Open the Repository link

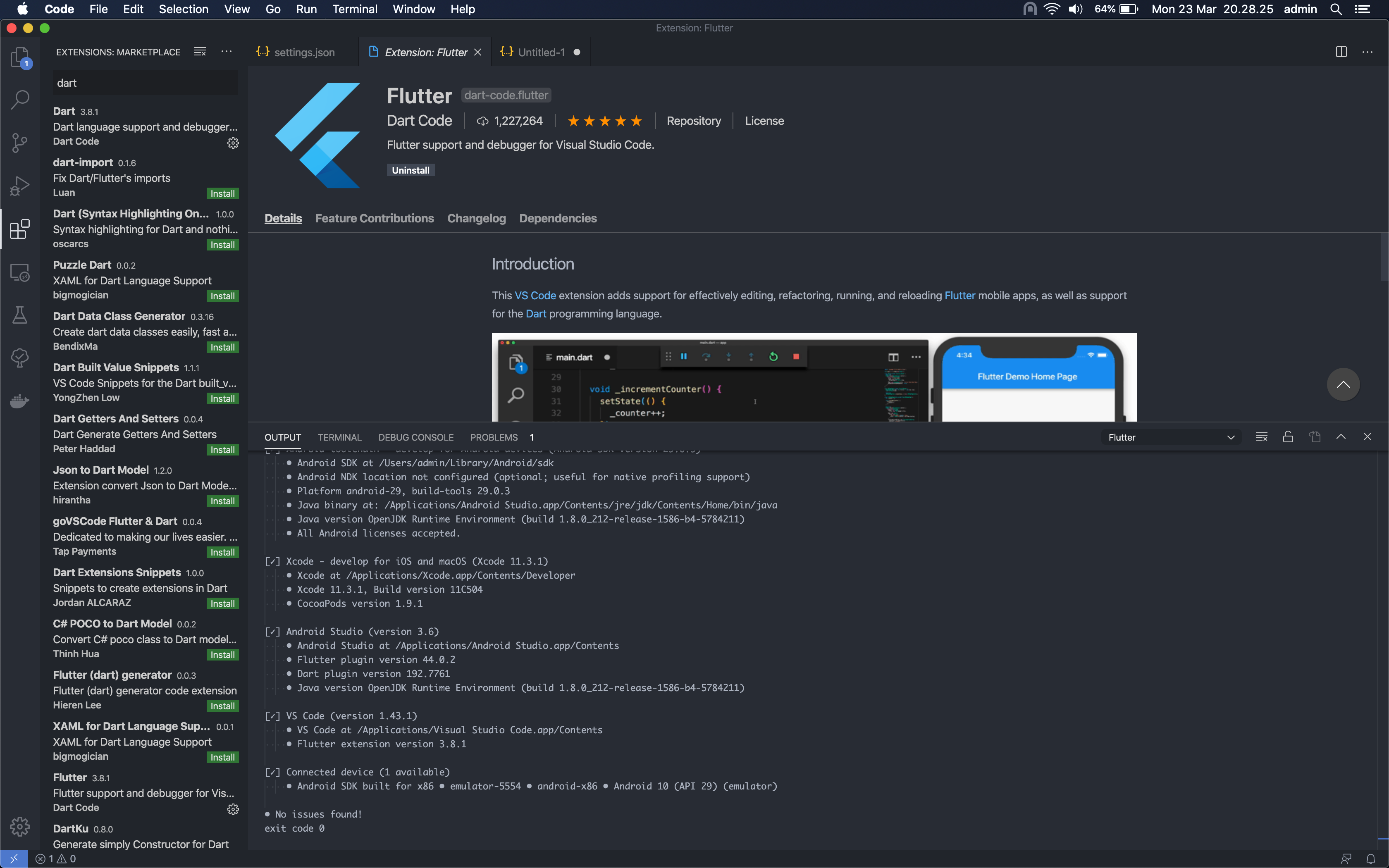[693, 121]
